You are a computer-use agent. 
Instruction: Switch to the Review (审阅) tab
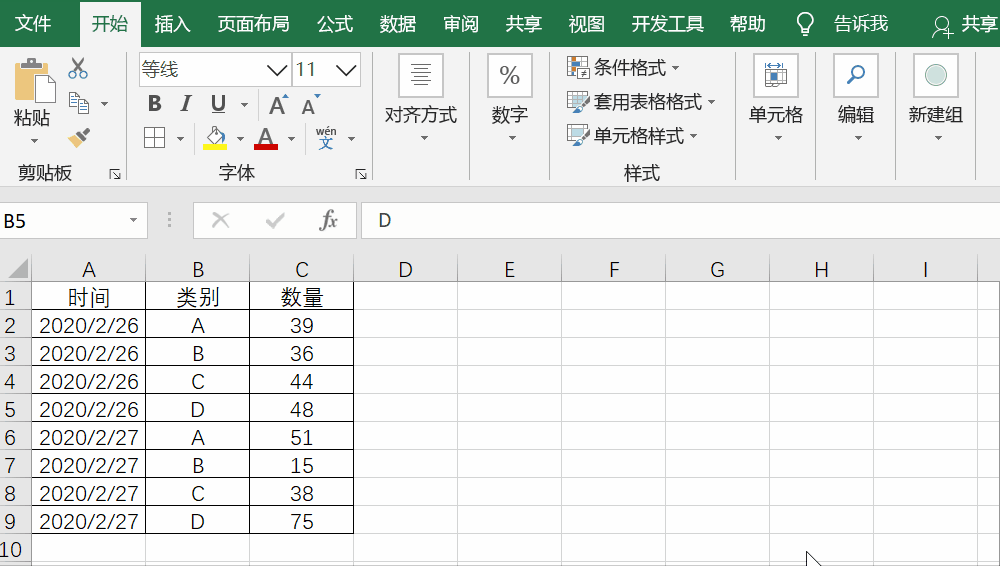click(x=460, y=24)
